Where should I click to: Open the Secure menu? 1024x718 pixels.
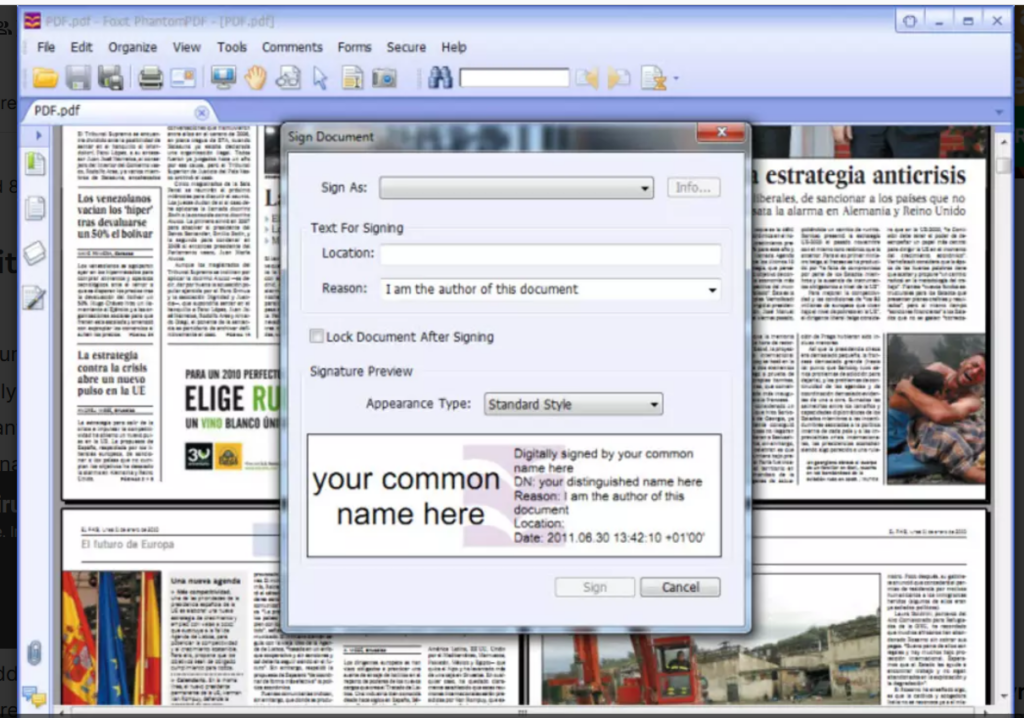click(406, 47)
